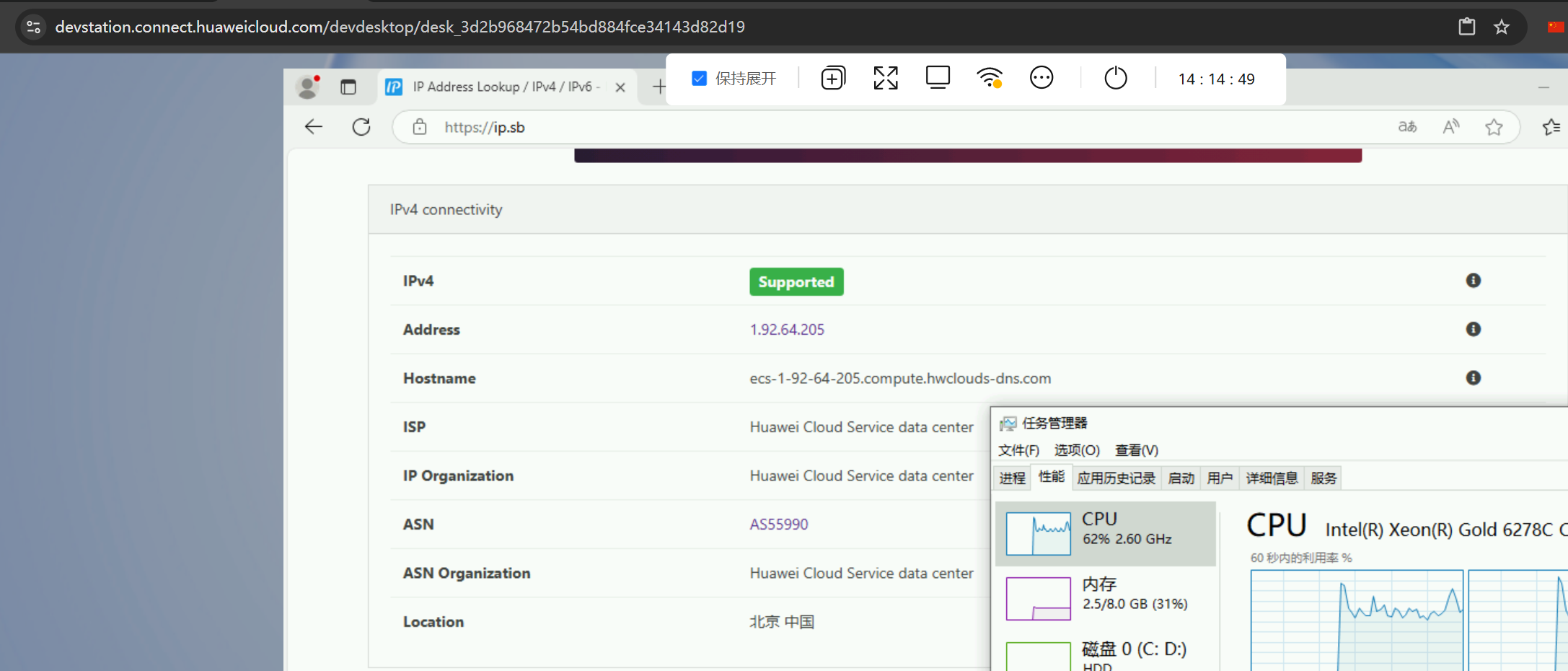
Task: Open the 查看(V) menu in Task Manager
Action: [1136, 449]
